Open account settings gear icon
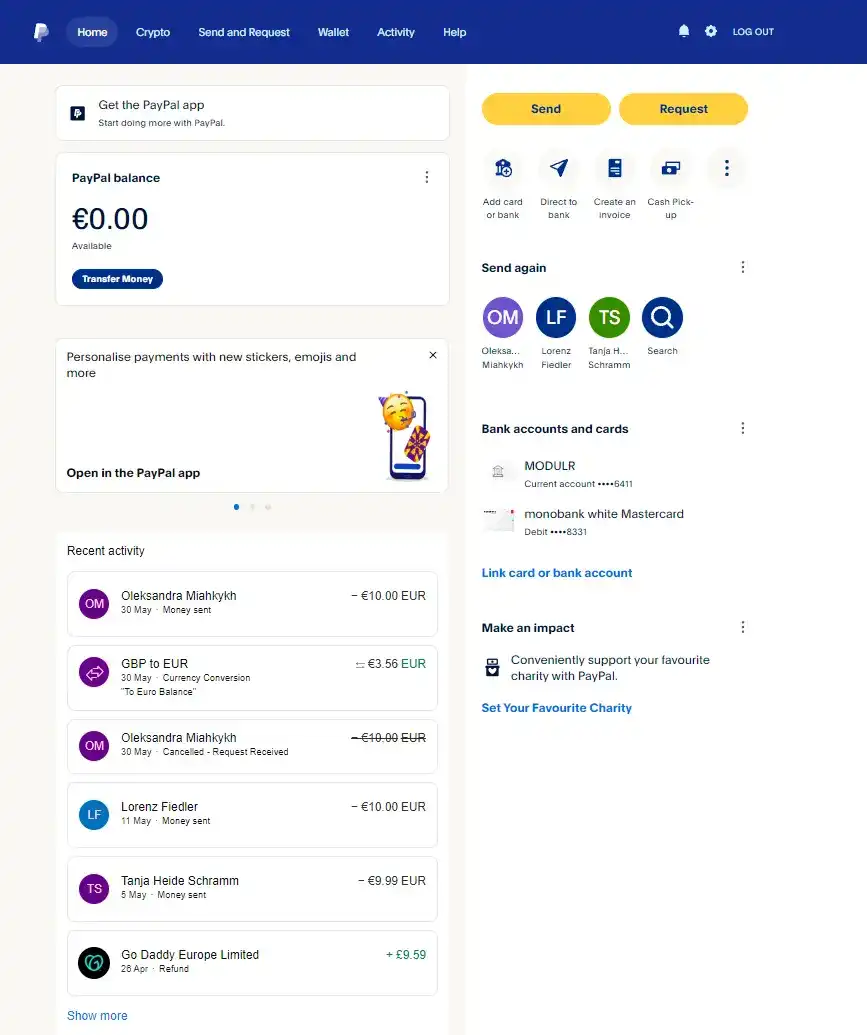The image size is (867, 1035). click(x=711, y=32)
